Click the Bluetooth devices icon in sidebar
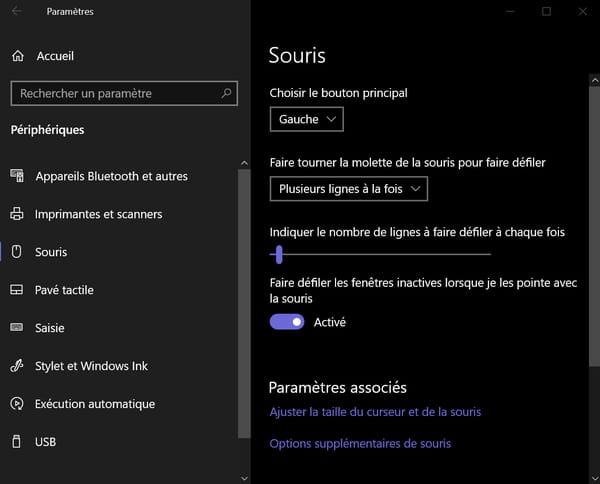The image size is (600, 484). pos(17,176)
